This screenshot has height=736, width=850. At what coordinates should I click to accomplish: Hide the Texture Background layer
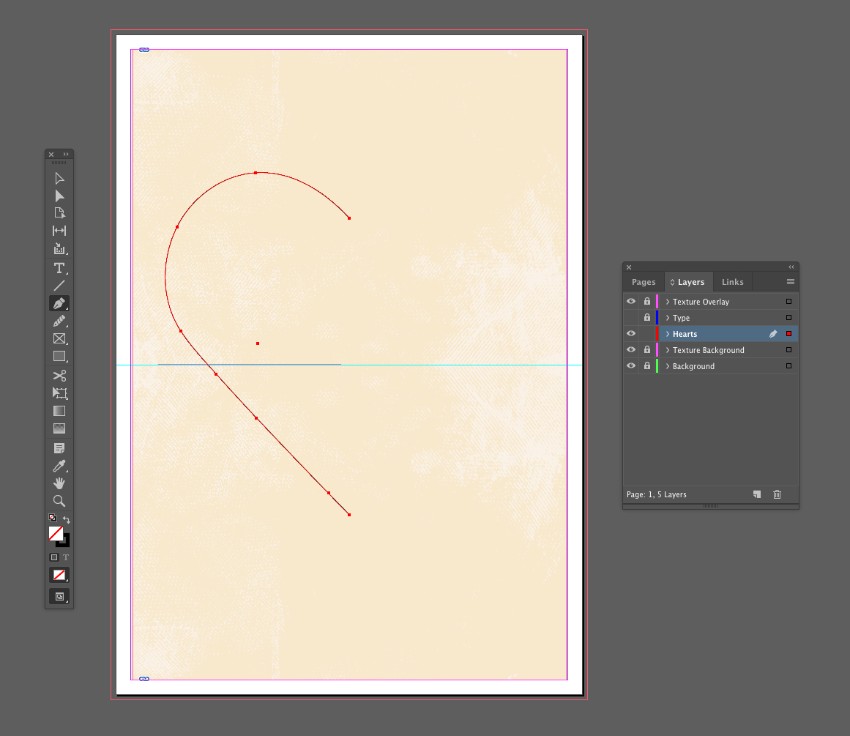click(630, 350)
